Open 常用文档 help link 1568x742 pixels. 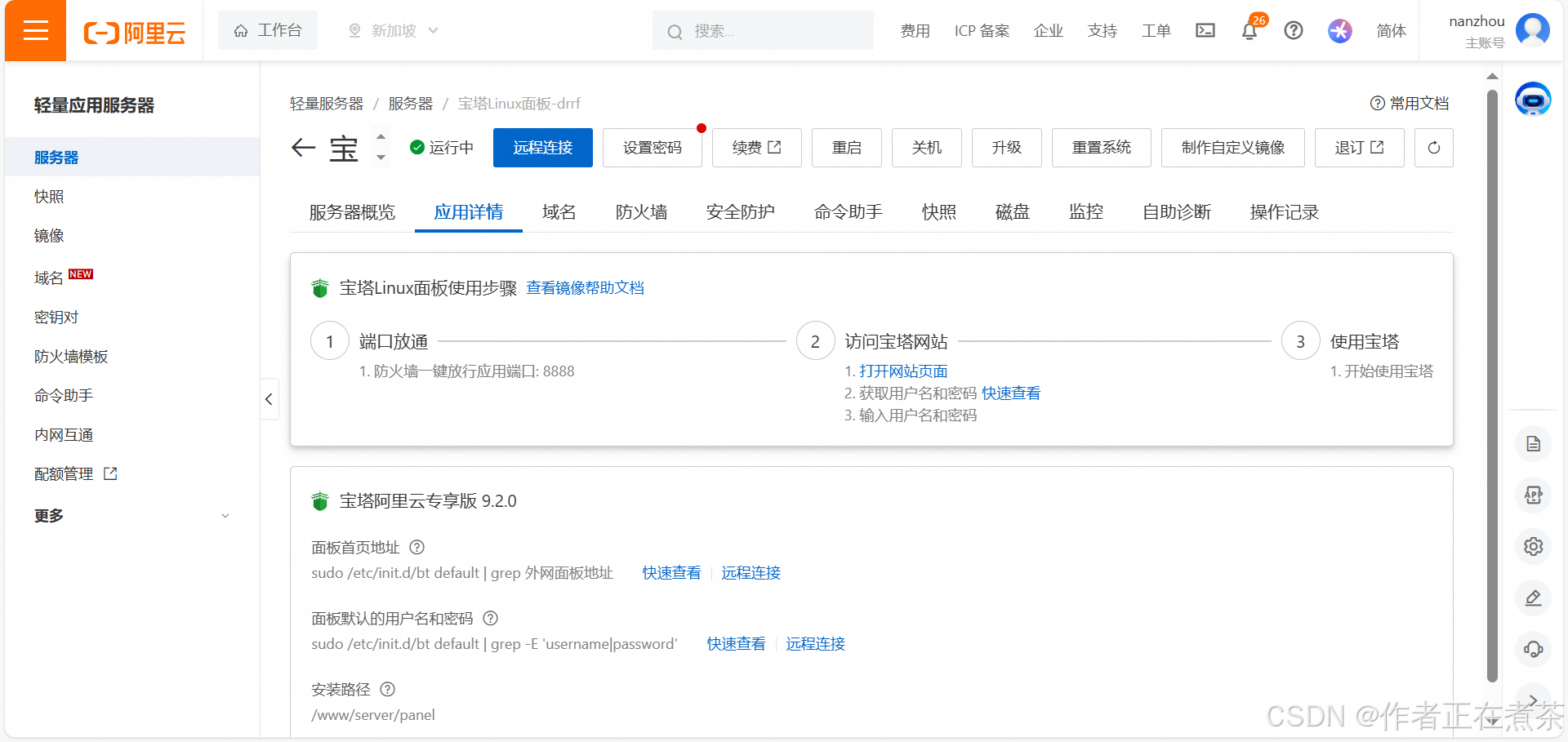point(1410,104)
